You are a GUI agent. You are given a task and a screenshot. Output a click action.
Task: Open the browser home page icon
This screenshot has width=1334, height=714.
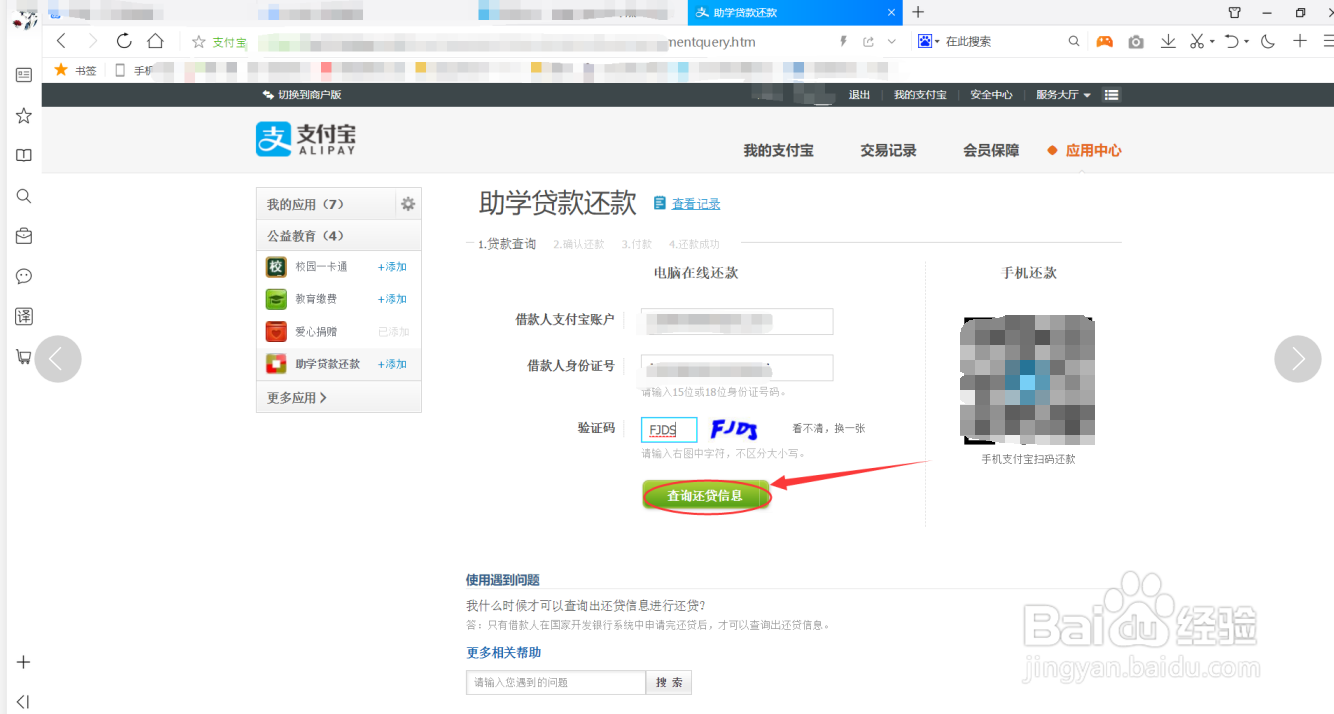click(x=155, y=41)
